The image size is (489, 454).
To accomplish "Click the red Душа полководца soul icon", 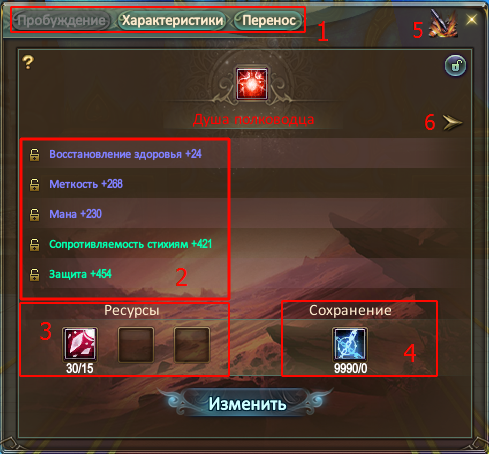I will click(252, 84).
